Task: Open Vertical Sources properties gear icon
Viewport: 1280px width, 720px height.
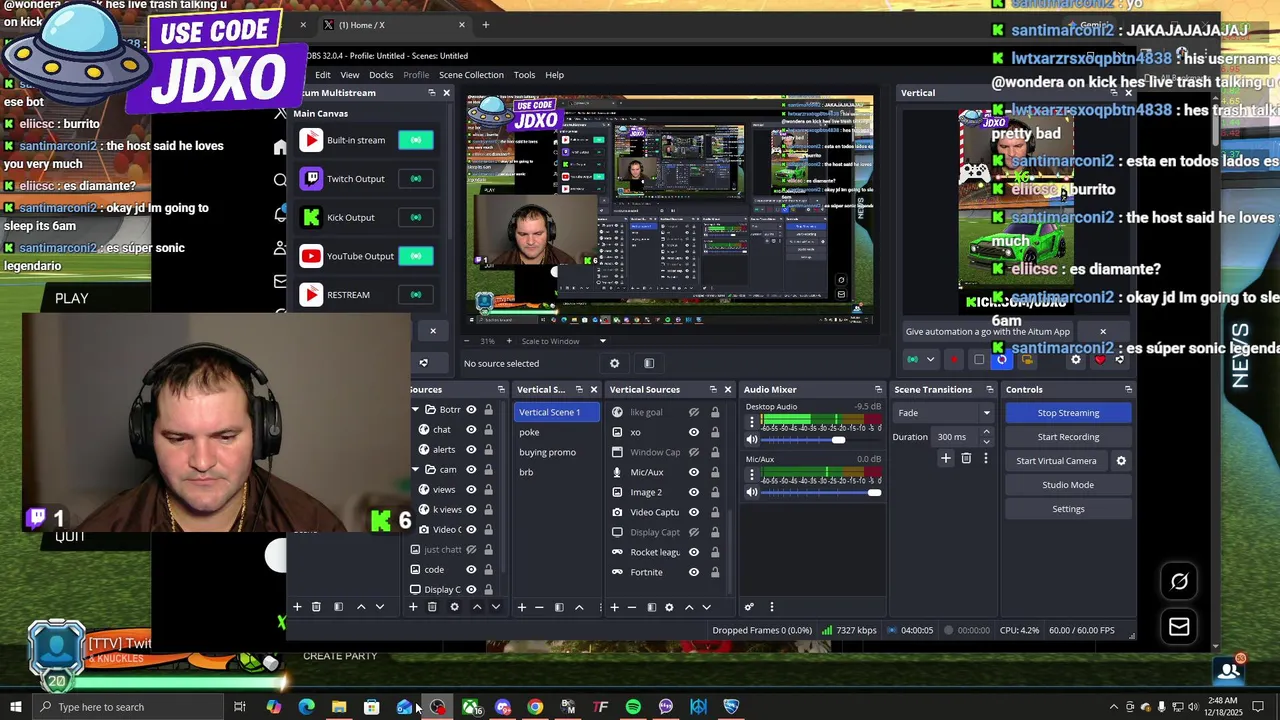Action: click(670, 607)
